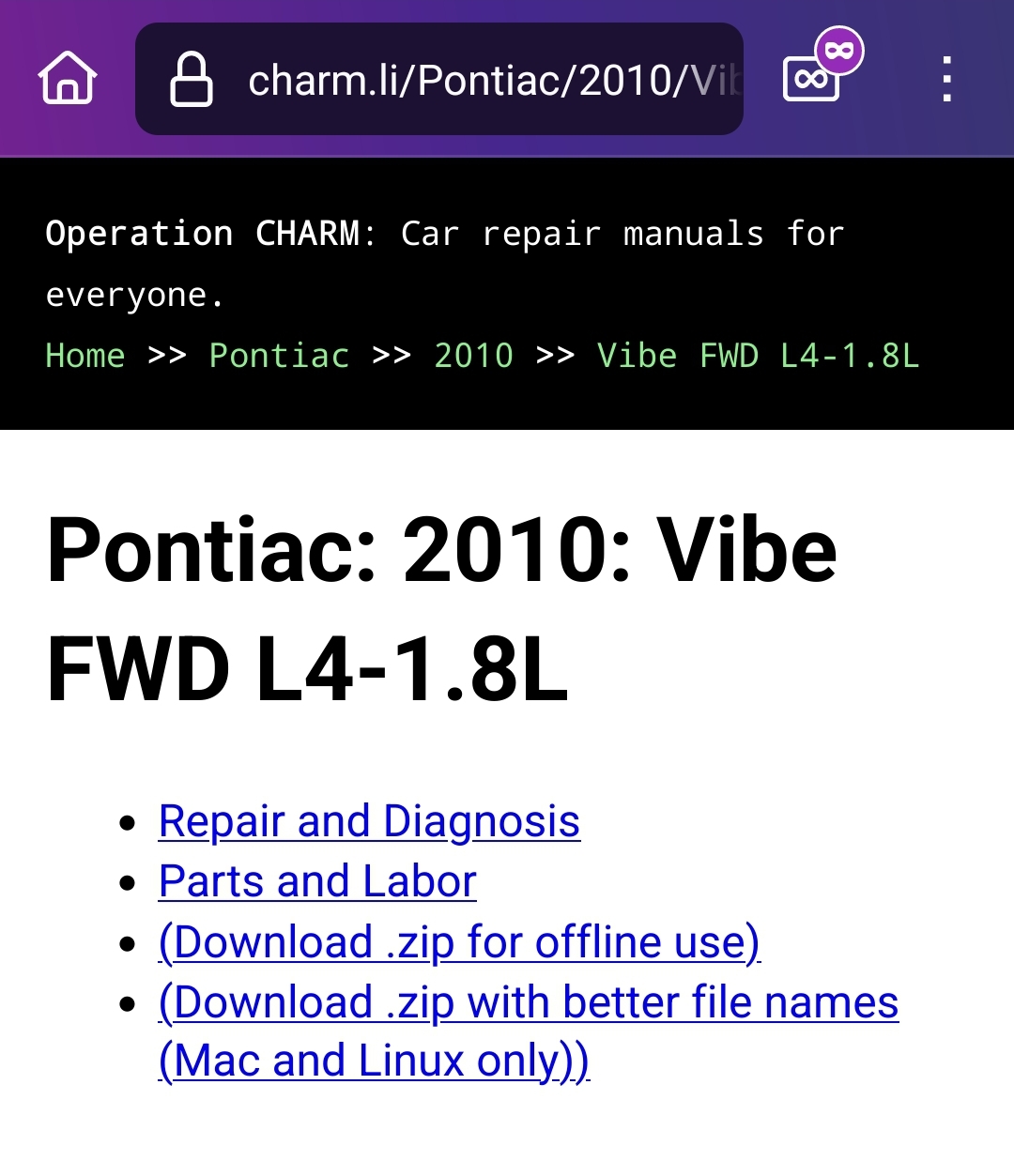
Task: Tap the browser home icon
Action: coord(68,79)
